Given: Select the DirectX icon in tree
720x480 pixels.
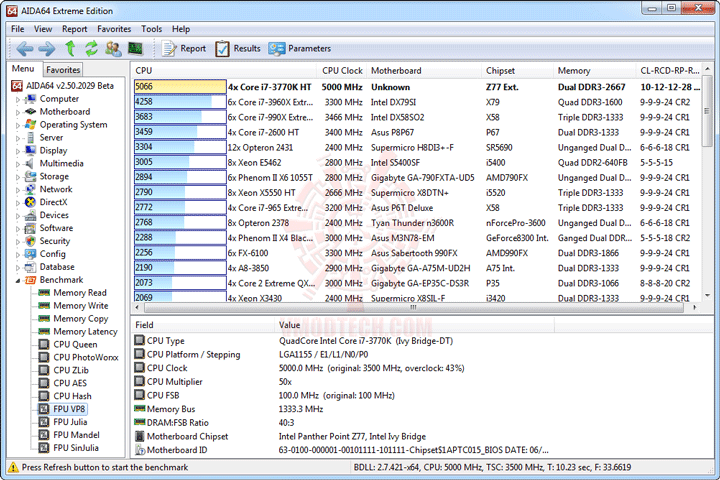Looking at the screenshot, I should pyautogui.click(x=30, y=202).
